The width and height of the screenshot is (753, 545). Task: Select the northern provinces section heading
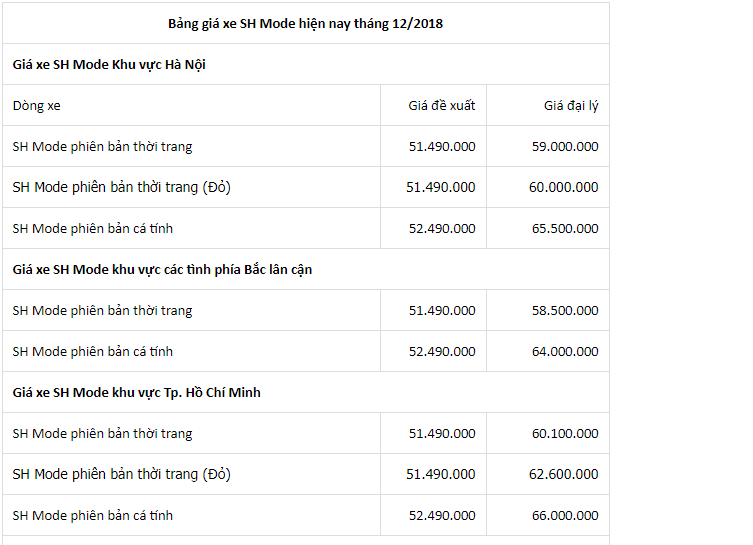point(162,269)
